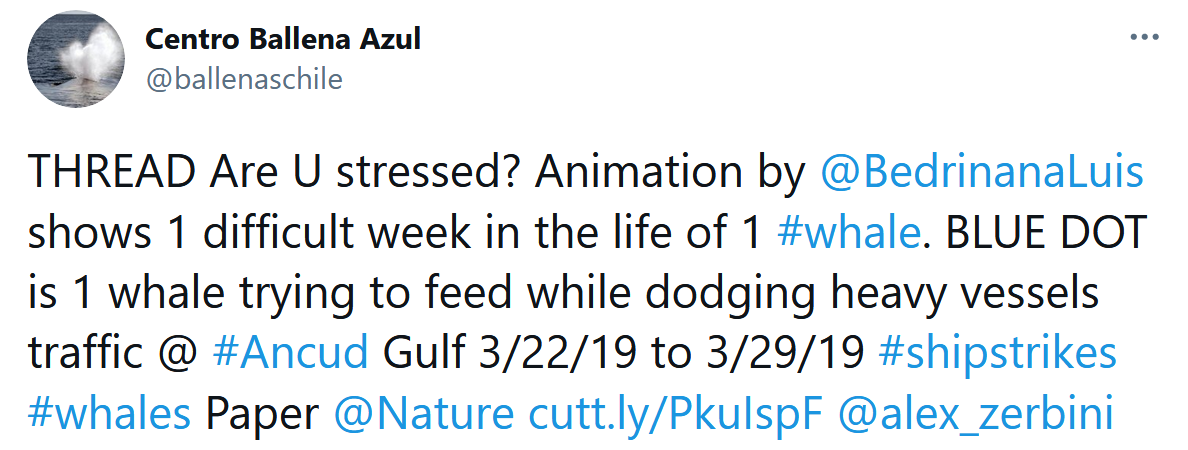Open the @BedrinanaLuis mention

(x=981, y=173)
